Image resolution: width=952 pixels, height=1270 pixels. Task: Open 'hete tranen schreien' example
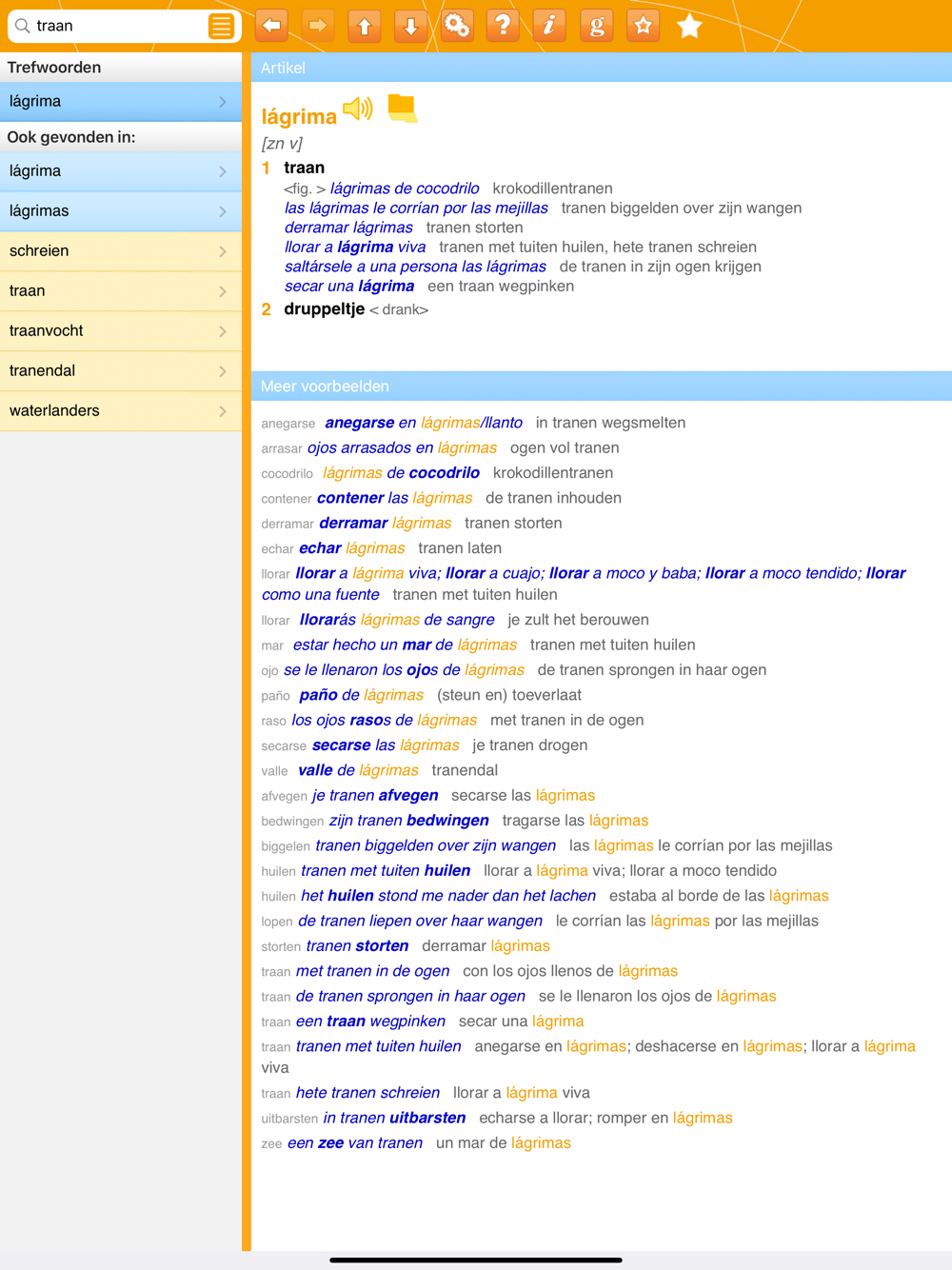click(367, 1093)
